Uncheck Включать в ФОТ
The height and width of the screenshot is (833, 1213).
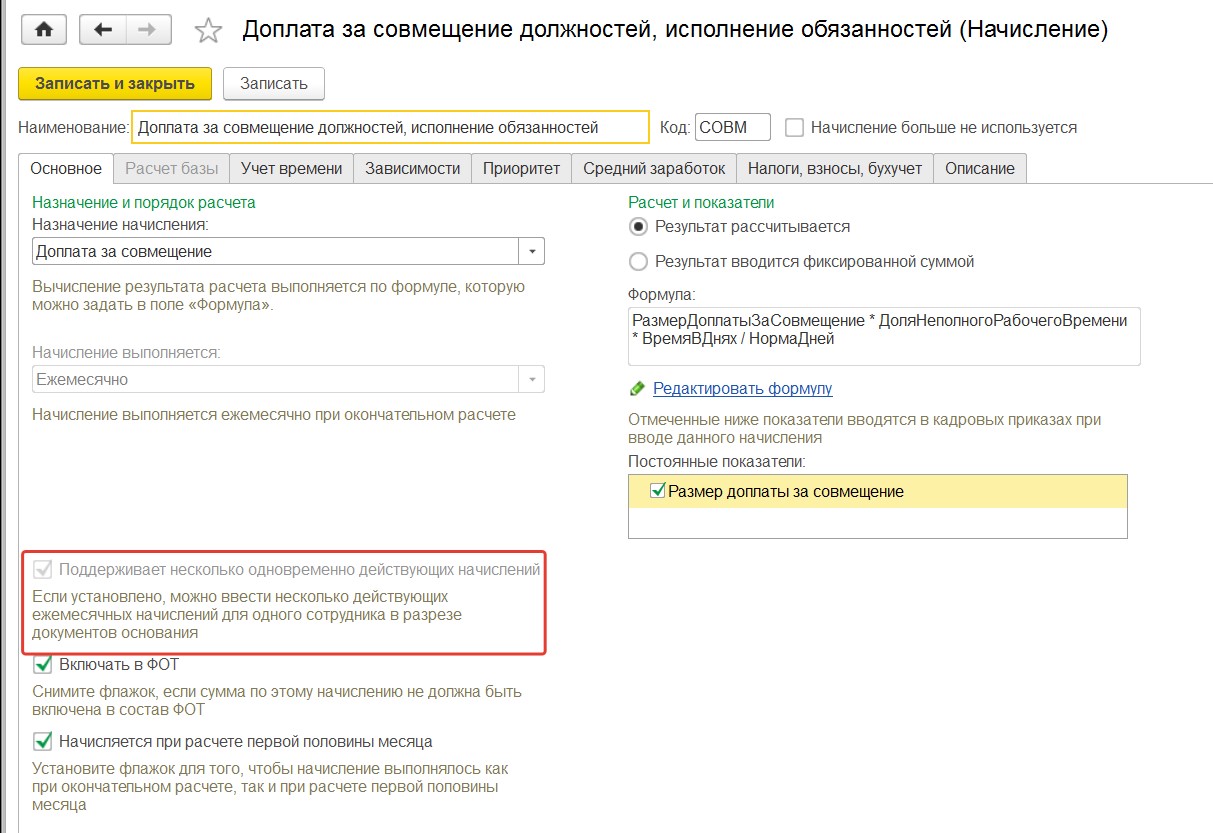pyautogui.click(x=42, y=664)
